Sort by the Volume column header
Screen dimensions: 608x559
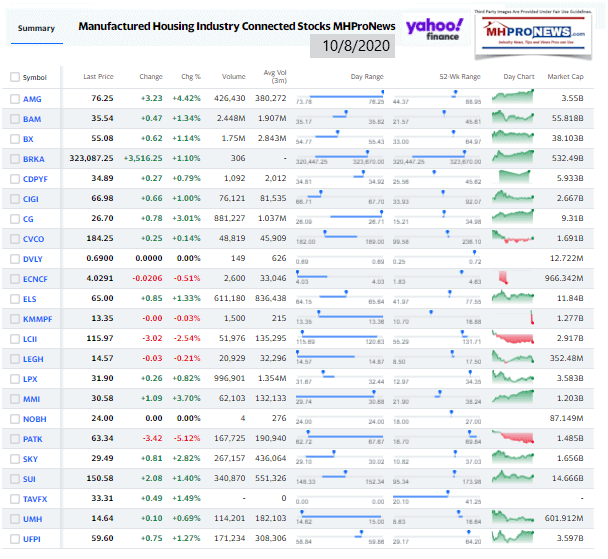232,77
